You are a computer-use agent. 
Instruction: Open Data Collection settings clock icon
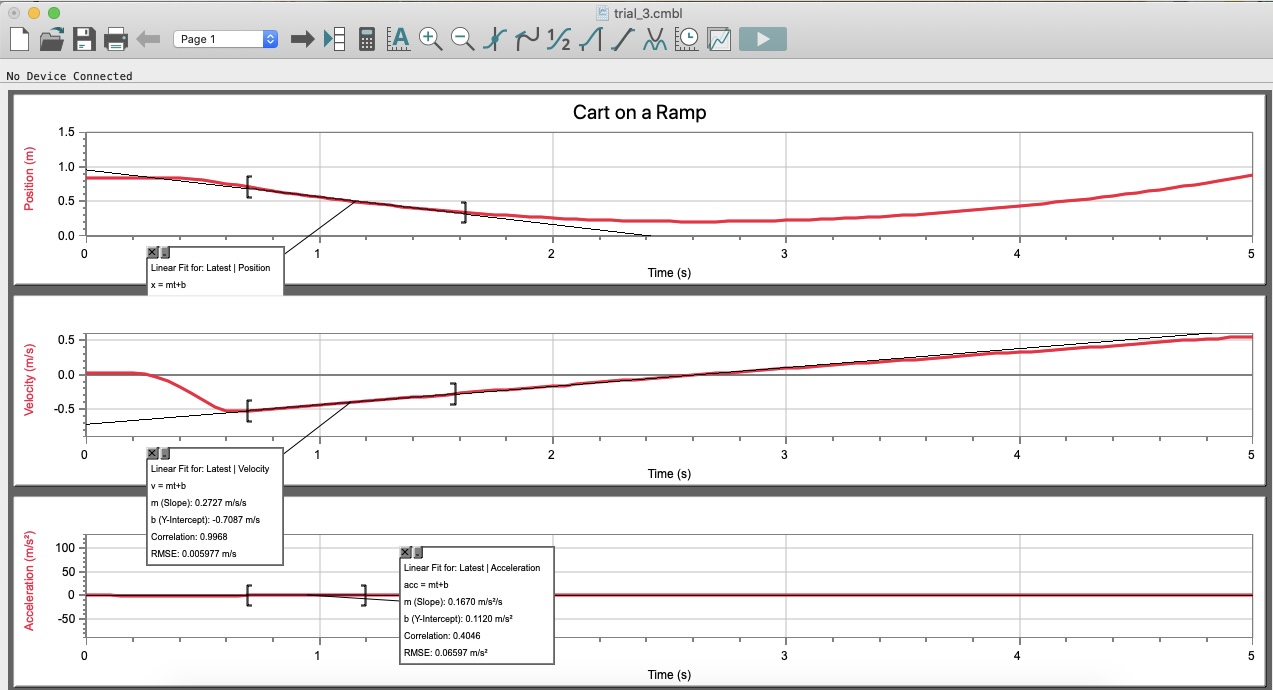pos(688,39)
